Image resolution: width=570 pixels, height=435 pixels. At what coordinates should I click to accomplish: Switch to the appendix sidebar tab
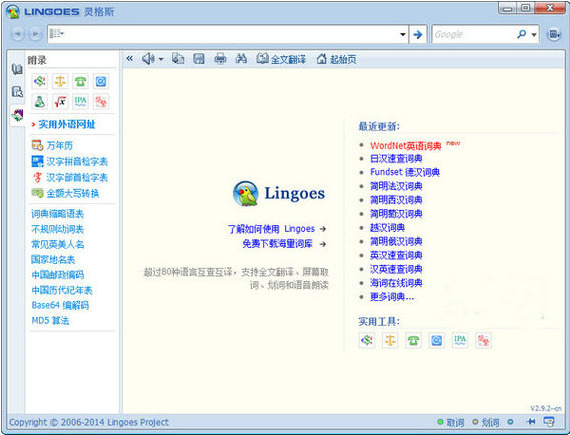[x=17, y=115]
